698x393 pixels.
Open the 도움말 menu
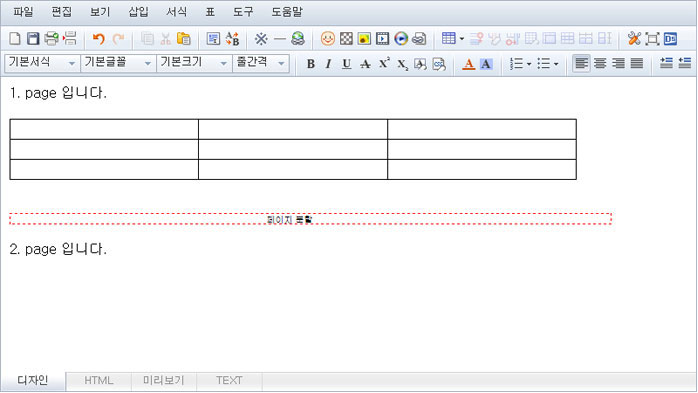[287, 12]
